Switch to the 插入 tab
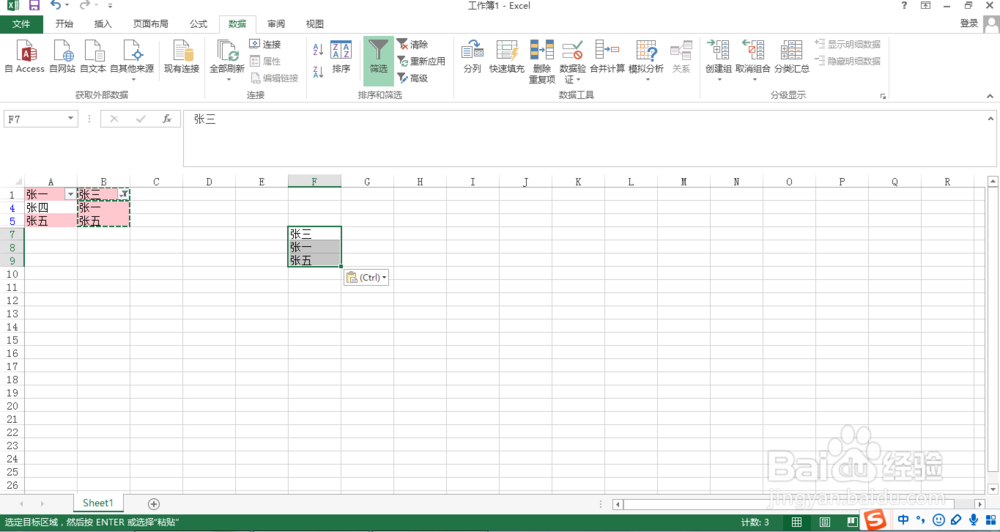1000x532 pixels. tap(103, 24)
